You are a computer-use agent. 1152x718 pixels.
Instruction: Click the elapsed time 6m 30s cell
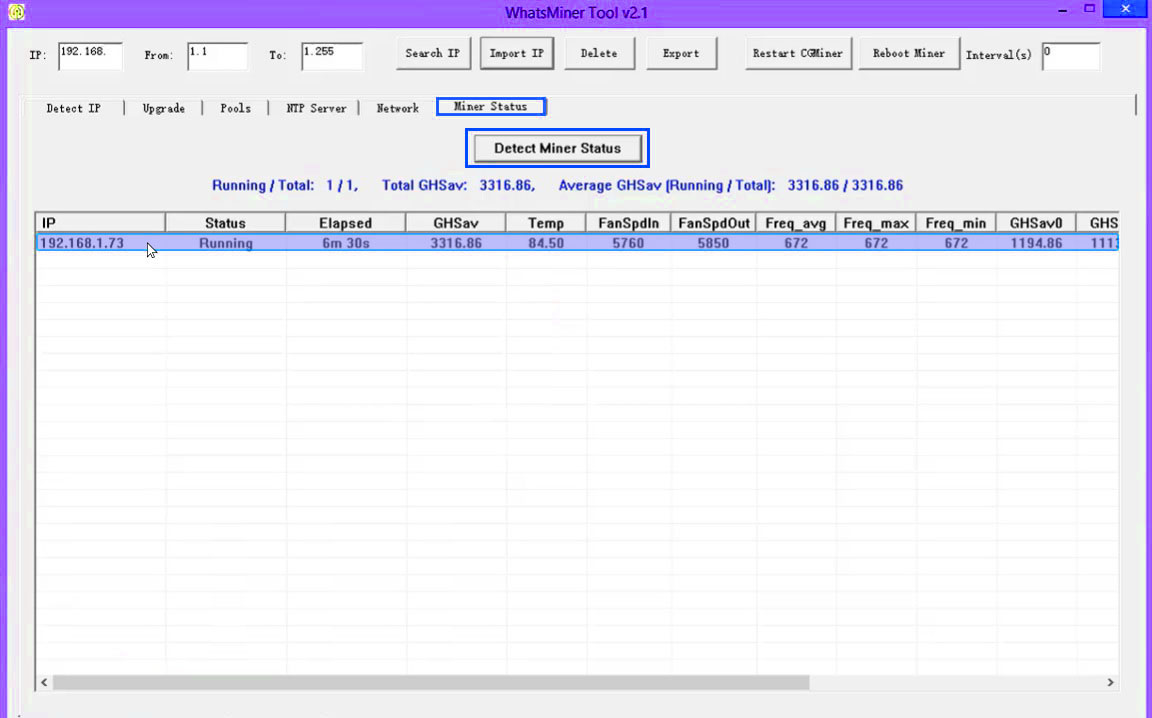pyautogui.click(x=345, y=243)
